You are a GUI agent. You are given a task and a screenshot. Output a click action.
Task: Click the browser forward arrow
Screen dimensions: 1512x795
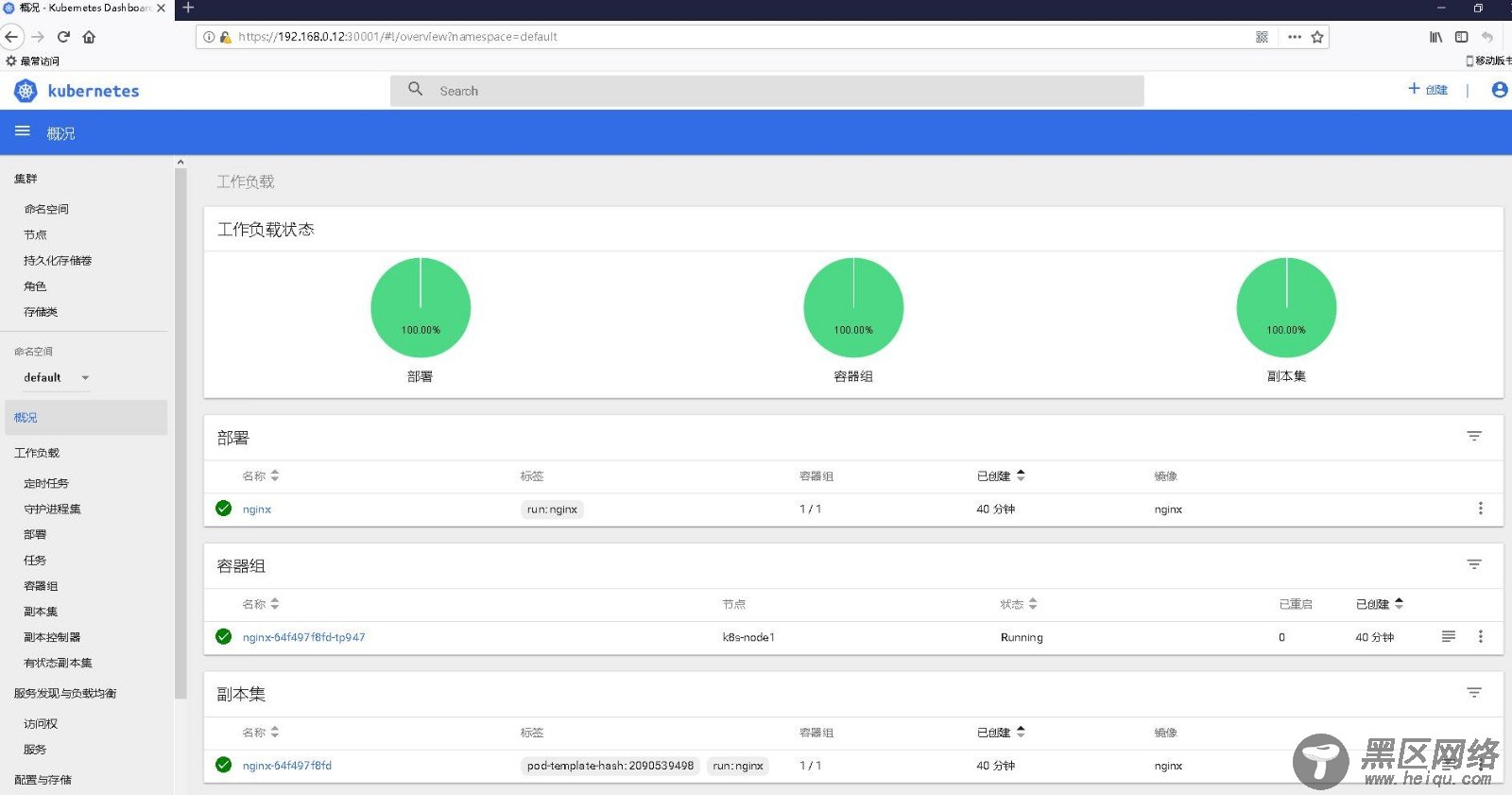(x=38, y=37)
